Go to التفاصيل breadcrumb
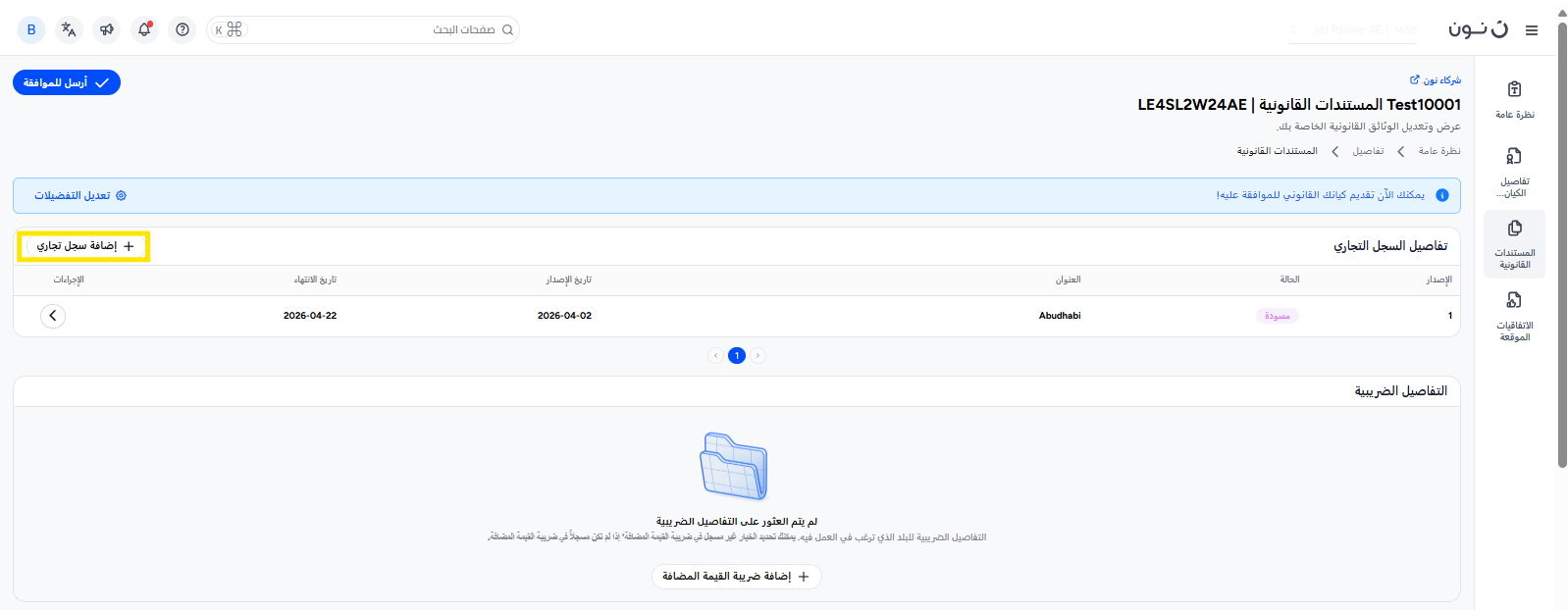This screenshot has height=610, width=1568. [1368, 151]
